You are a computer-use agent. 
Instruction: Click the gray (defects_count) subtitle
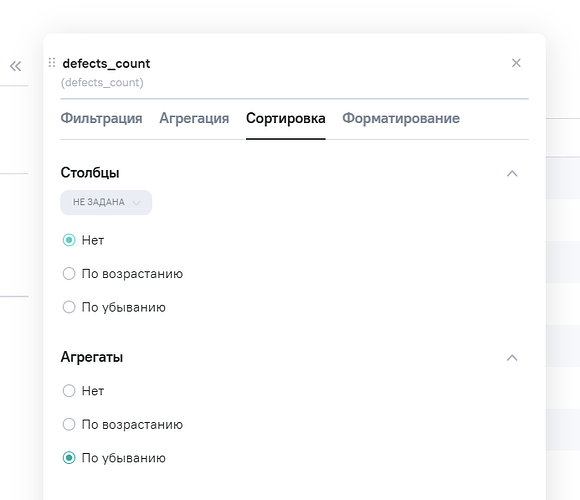pyautogui.click(x=102, y=82)
